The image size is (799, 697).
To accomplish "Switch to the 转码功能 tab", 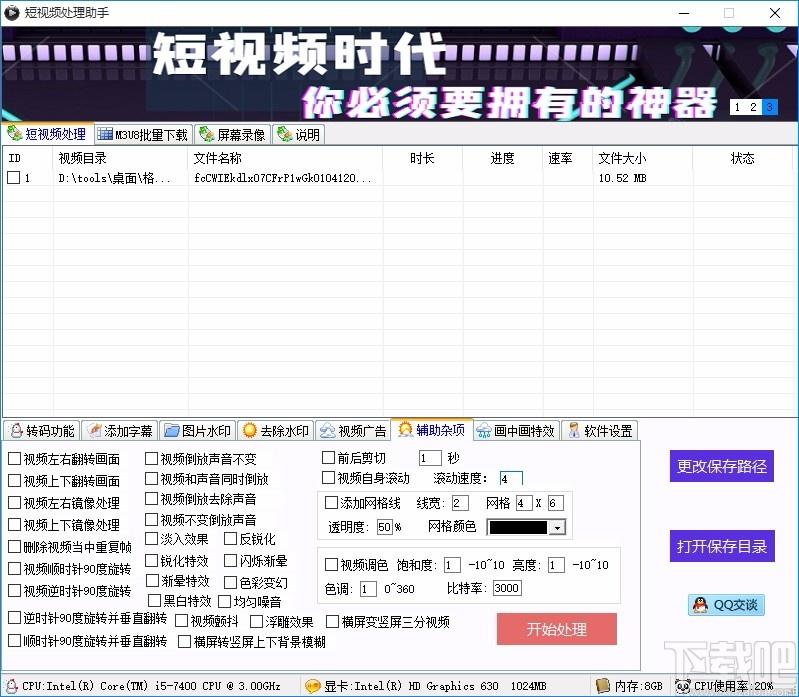I will [43, 431].
